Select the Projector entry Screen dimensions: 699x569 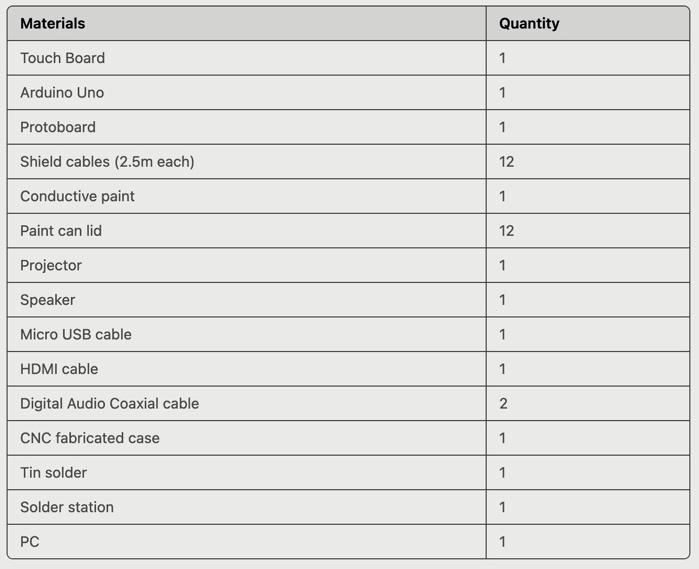click(51, 265)
